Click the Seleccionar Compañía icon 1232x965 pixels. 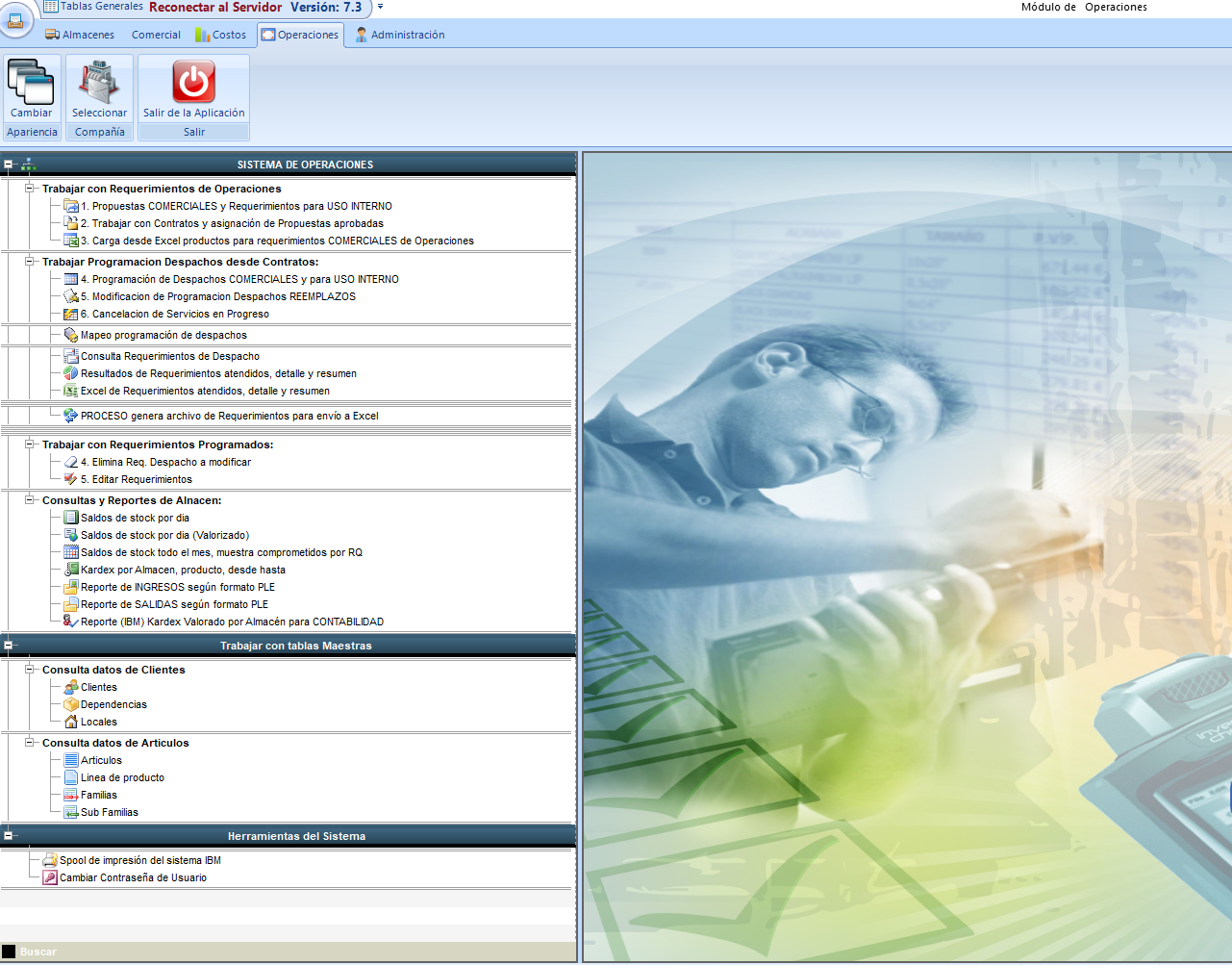[99, 82]
